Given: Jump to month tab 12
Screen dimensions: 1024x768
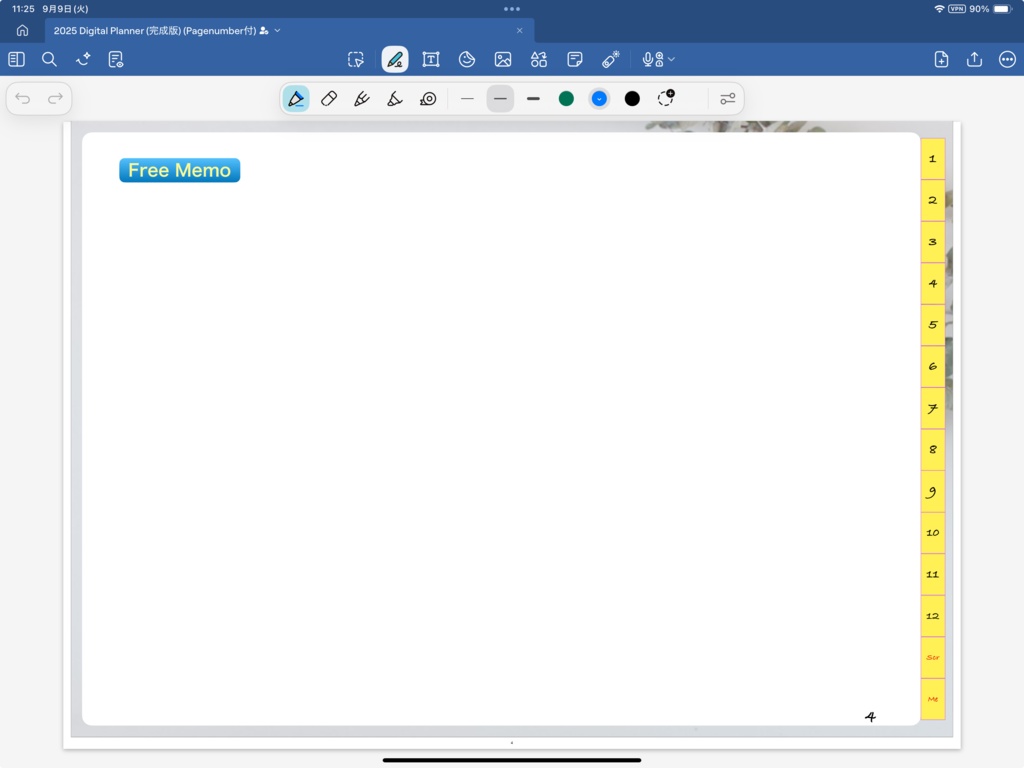Looking at the screenshot, I should pyautogui.click(x=933, y=616).
